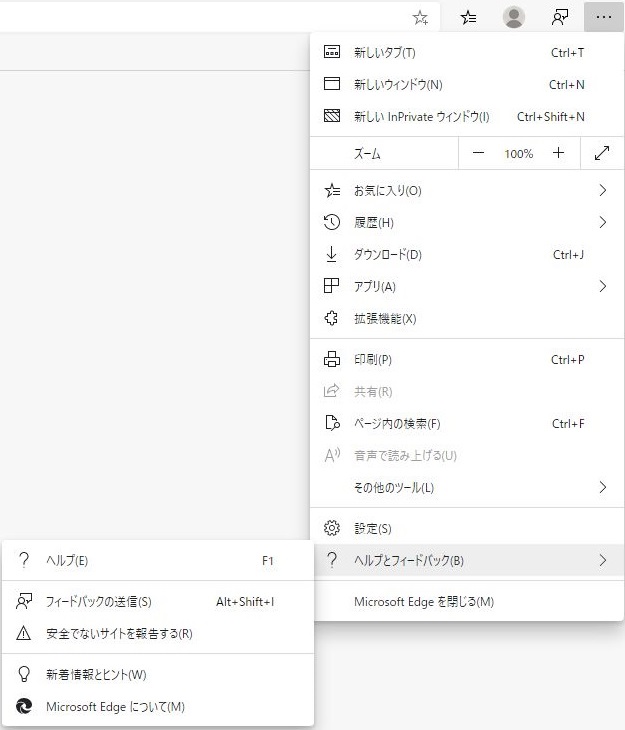This screenshot has height=730, width=625.
Task: Select ヘルプ(E) in the submenu
Action: (158, 561)
